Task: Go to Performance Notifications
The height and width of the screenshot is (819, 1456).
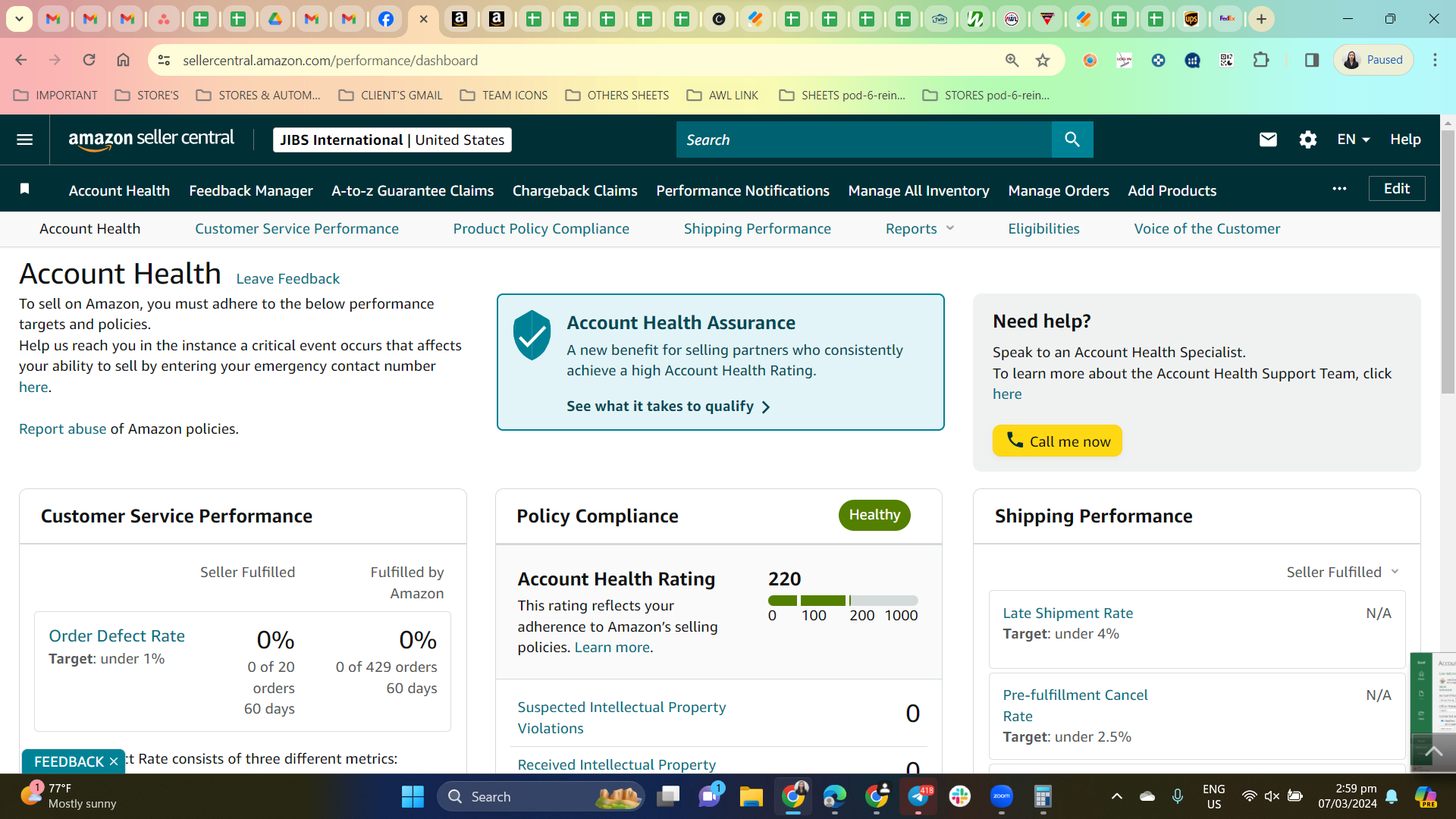Action: (742, 190)
